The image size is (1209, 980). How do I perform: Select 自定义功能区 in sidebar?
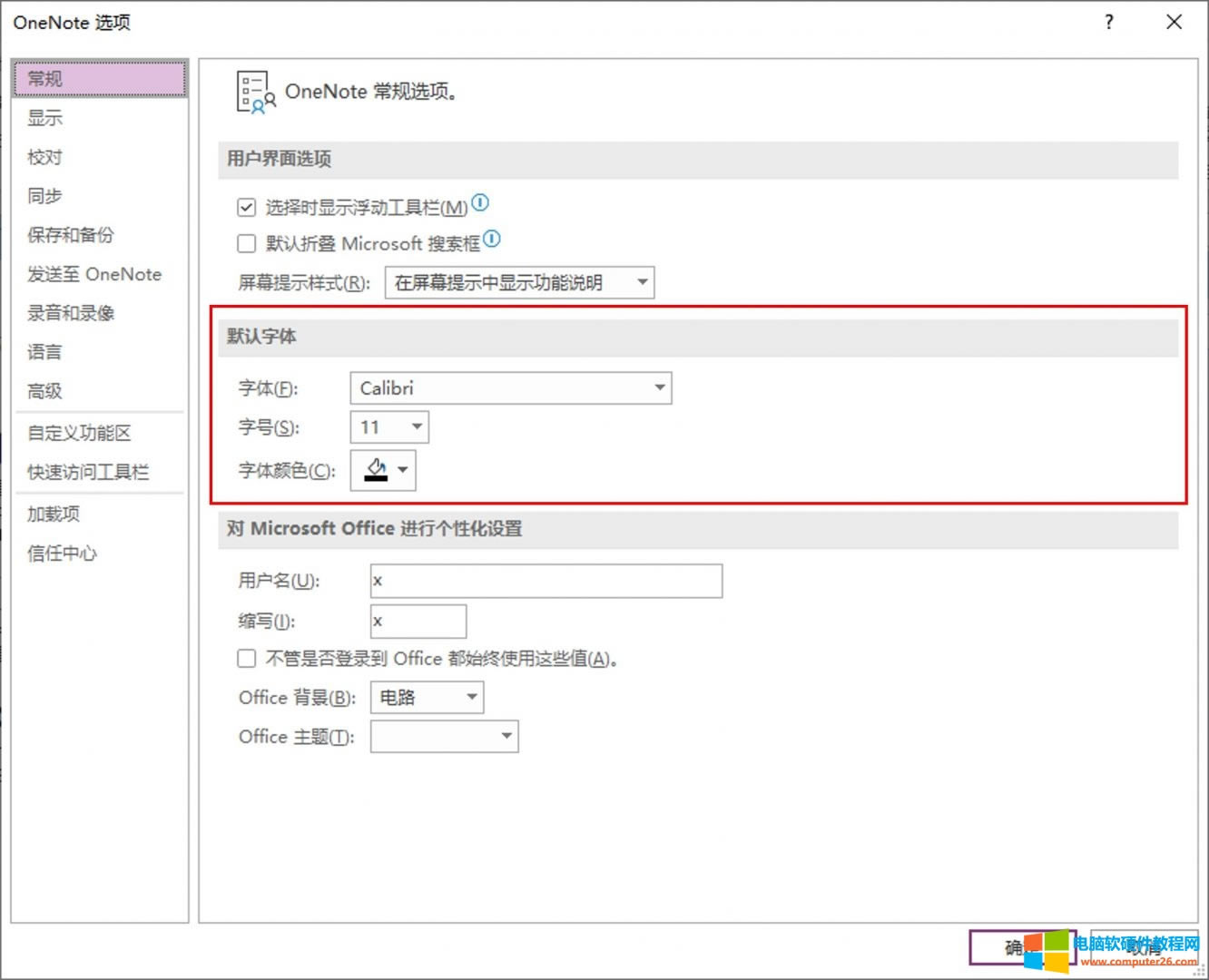click(79, 433)
